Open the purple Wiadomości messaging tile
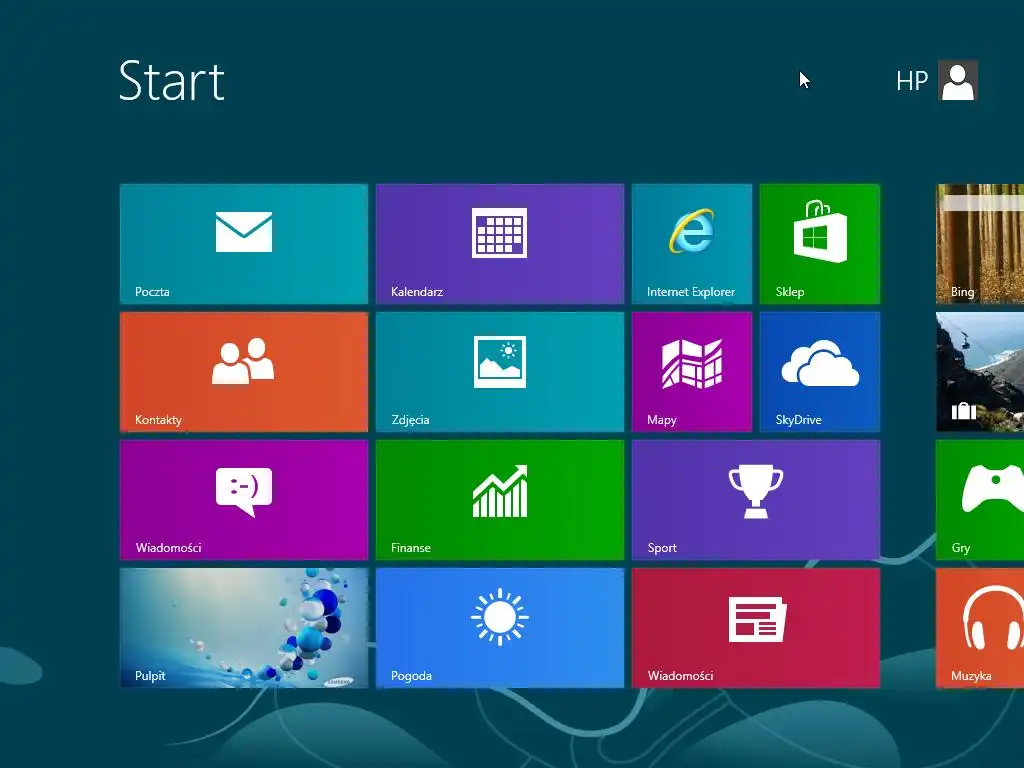Screen dimensions: 1024x768 coord(244,500)
